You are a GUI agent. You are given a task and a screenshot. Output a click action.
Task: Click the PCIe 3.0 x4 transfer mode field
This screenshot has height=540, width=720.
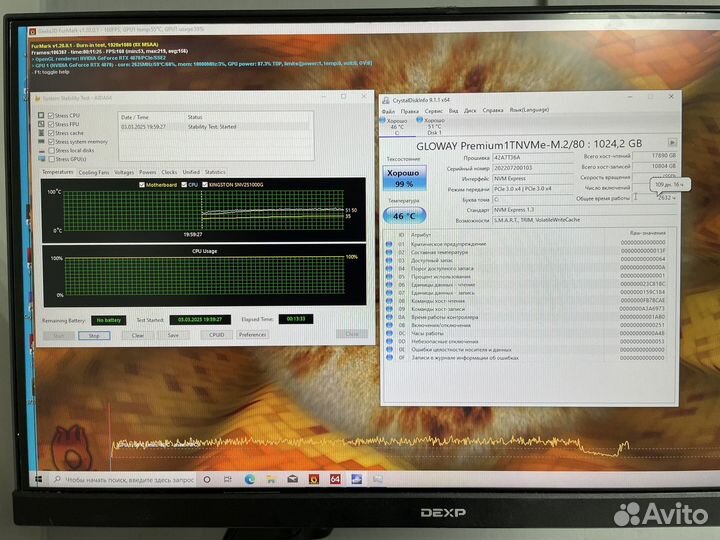[533, 189]
